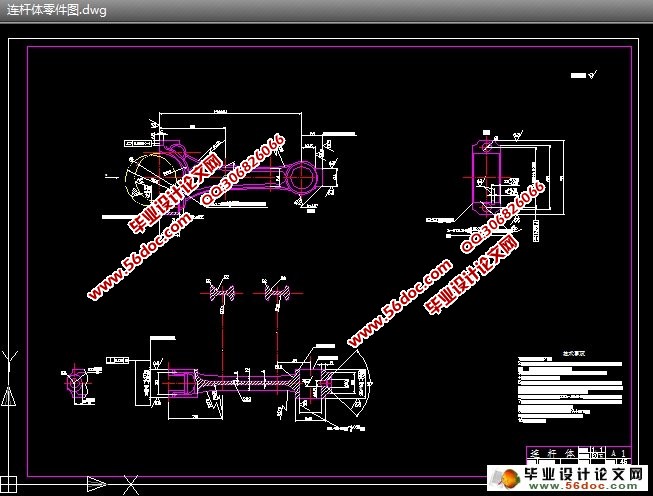The height and width of the screenshot is (496, 653).
Task: Click the 连杆体零件图.dwg file title
Action: click(x=56, y=11)
